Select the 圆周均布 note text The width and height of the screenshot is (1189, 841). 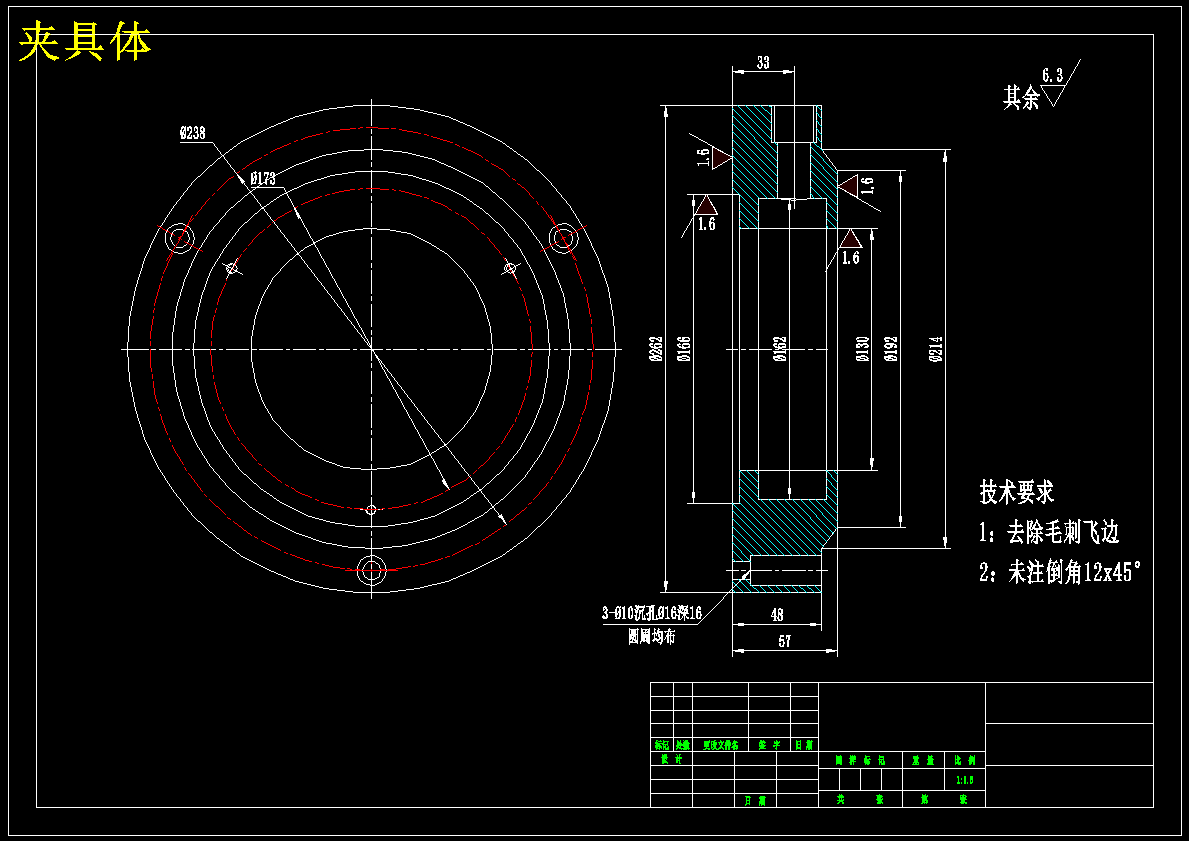(x=651, y=637)
